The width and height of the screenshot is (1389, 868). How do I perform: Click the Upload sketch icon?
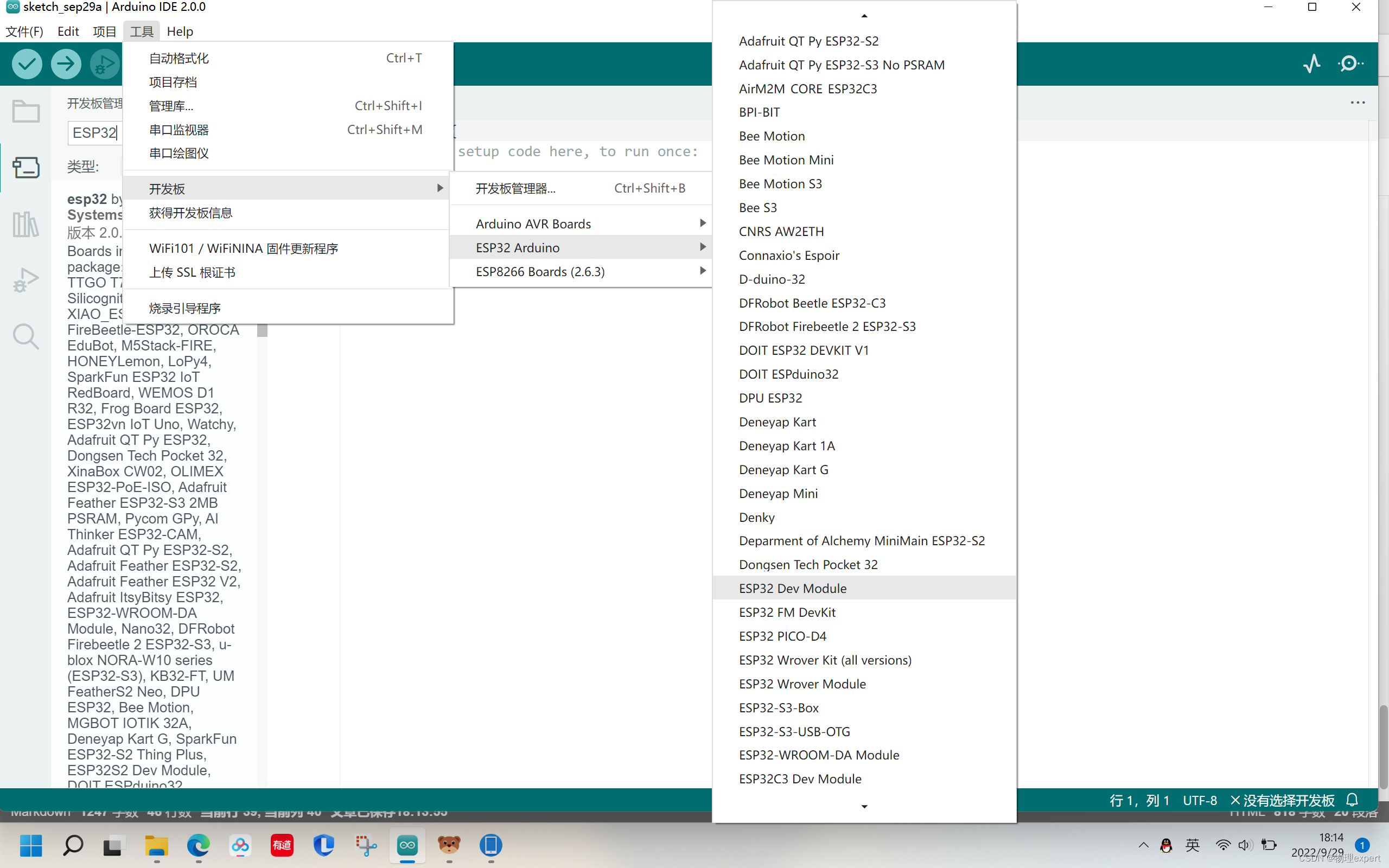65,63
